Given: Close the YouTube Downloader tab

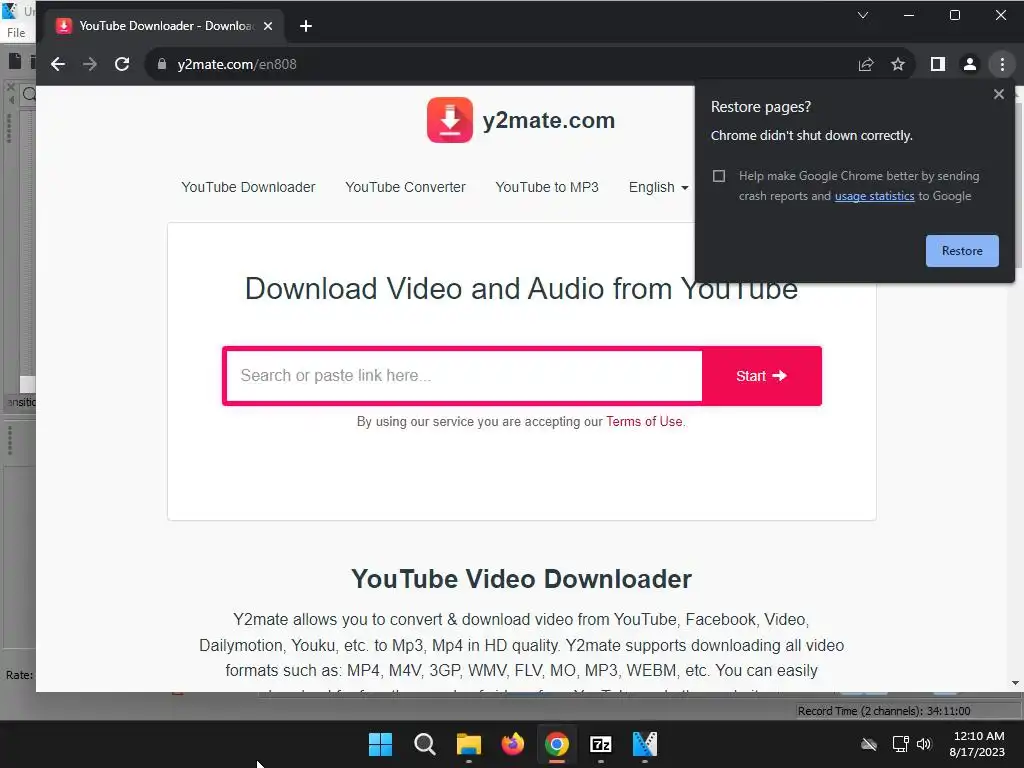Looking at the screenshot, I should click(268, 26).
